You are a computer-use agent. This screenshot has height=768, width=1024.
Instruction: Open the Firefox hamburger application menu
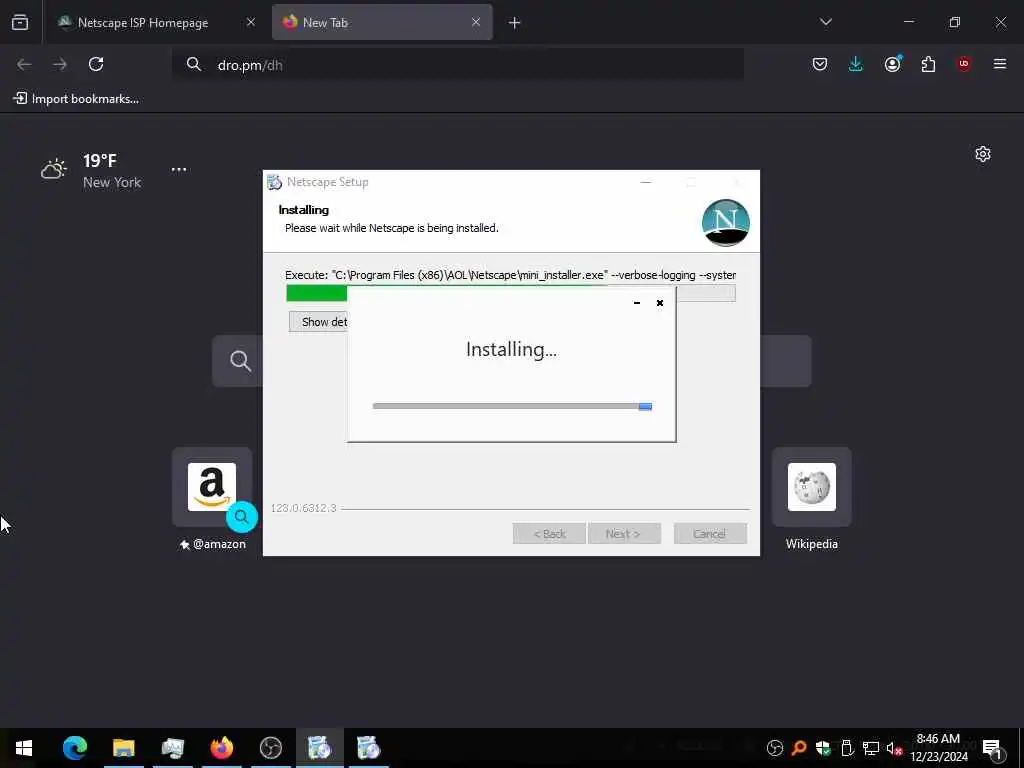(1000, 64)
